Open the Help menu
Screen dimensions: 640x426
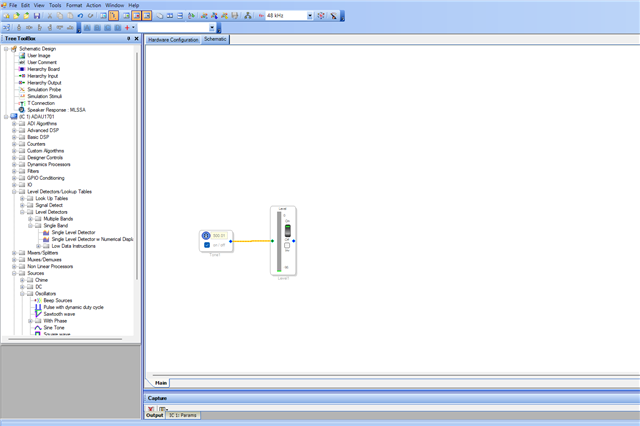point(133,5)
